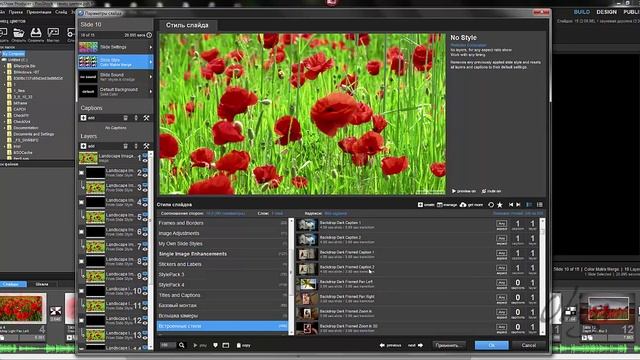Viewport: 640px width, 360px height.
Task: Click the clock icon beside slide time
Action: tap(149, 35)
